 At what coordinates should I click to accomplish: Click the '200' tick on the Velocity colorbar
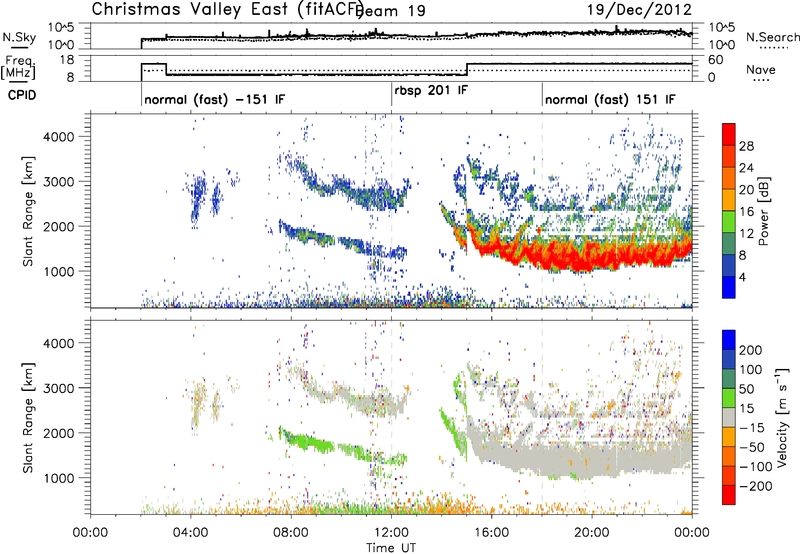[x=751, y=350]
